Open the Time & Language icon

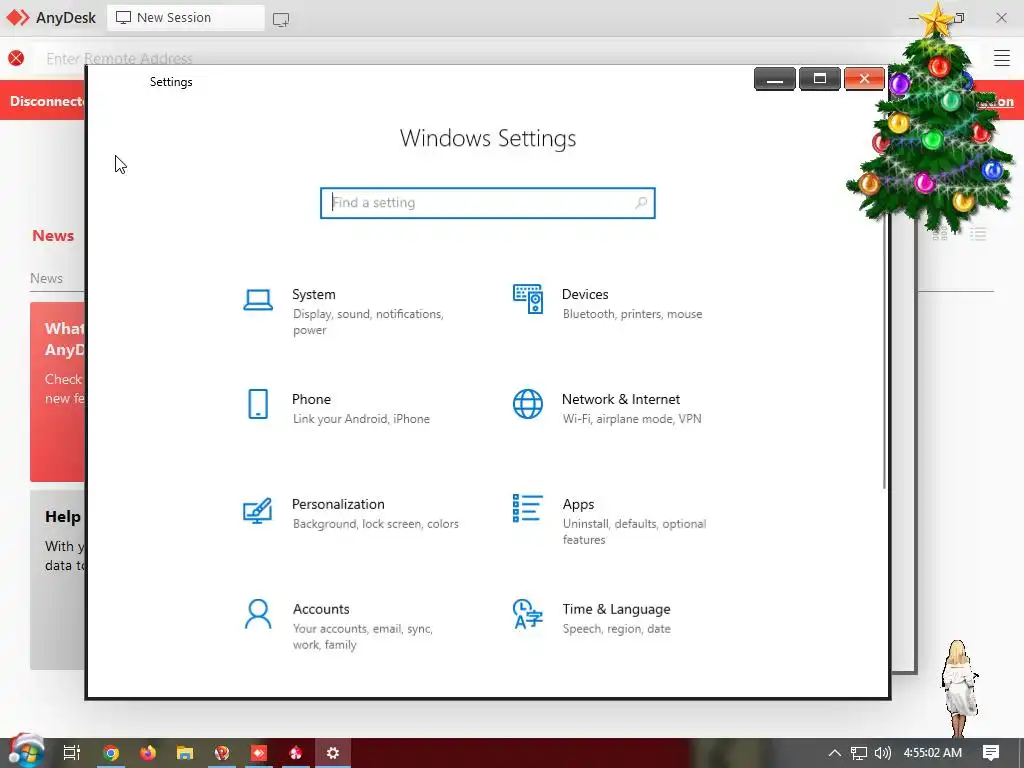click(528, 614)
